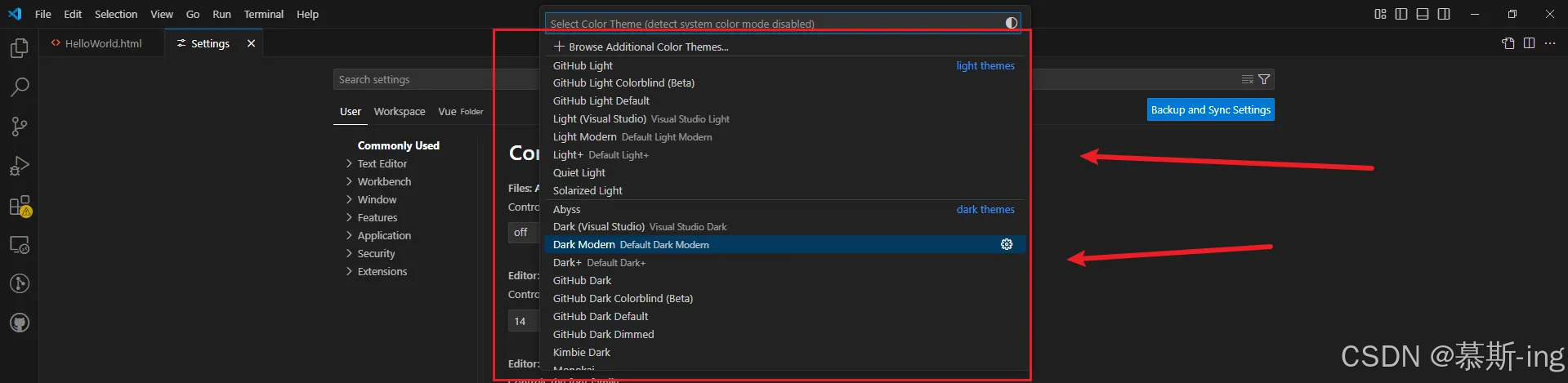Clear settings search input icon
This screenshot has width=1568, height=383.
click(1248, 79)
